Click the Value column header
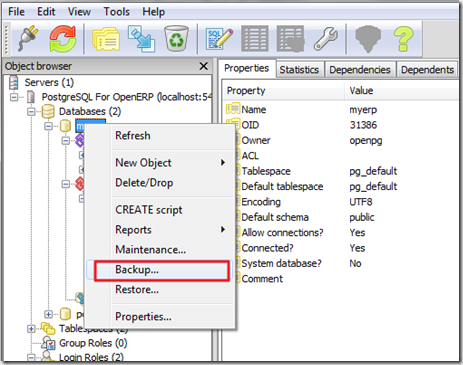Screen dimensions: 463x365 click(x=402, y=91)
